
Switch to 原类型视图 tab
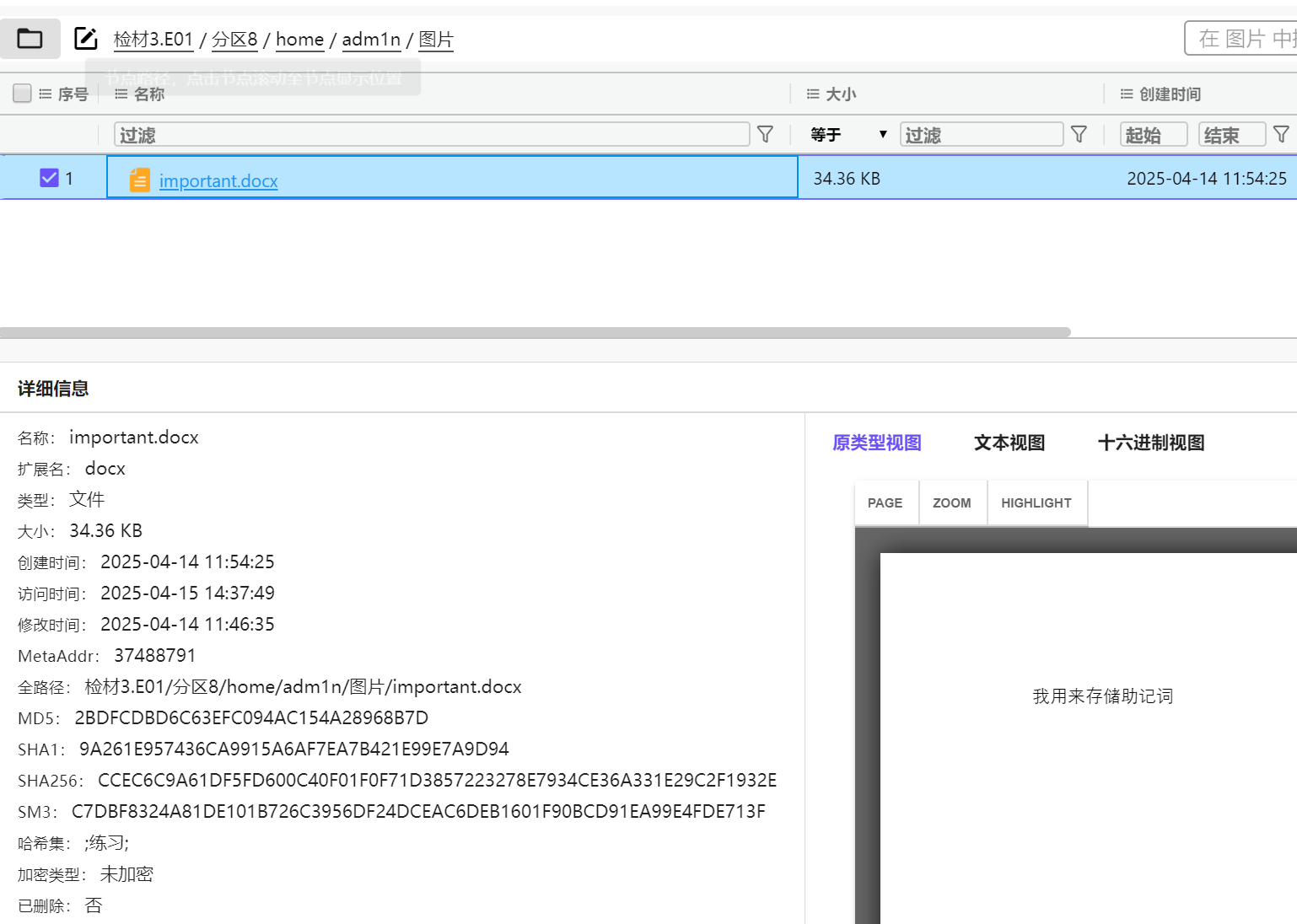click(877, 443)
